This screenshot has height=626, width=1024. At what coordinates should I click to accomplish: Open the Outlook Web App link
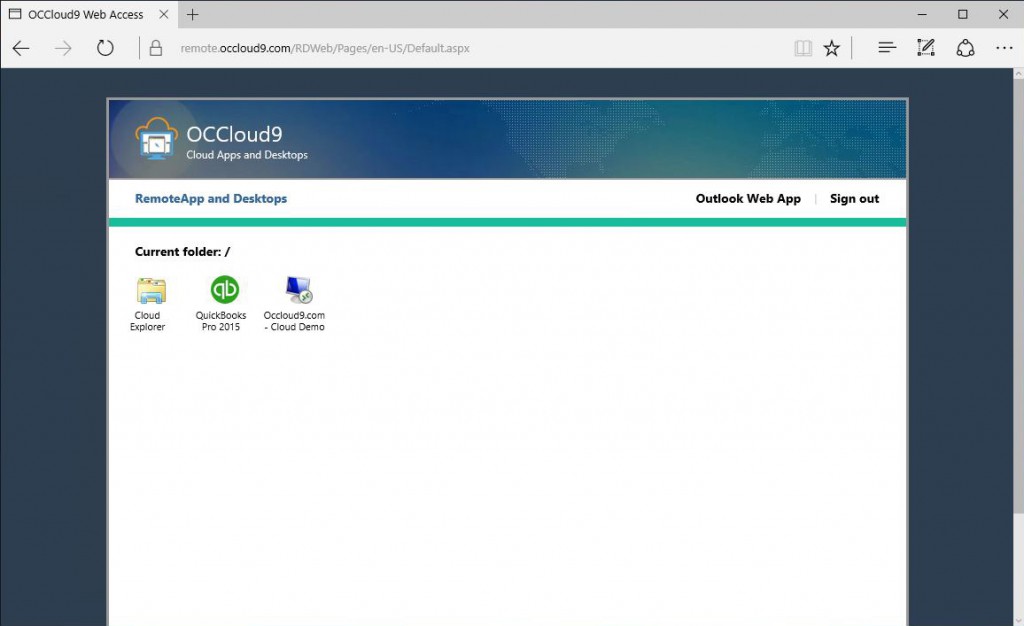pyautogui.click(x=748, y=198)
